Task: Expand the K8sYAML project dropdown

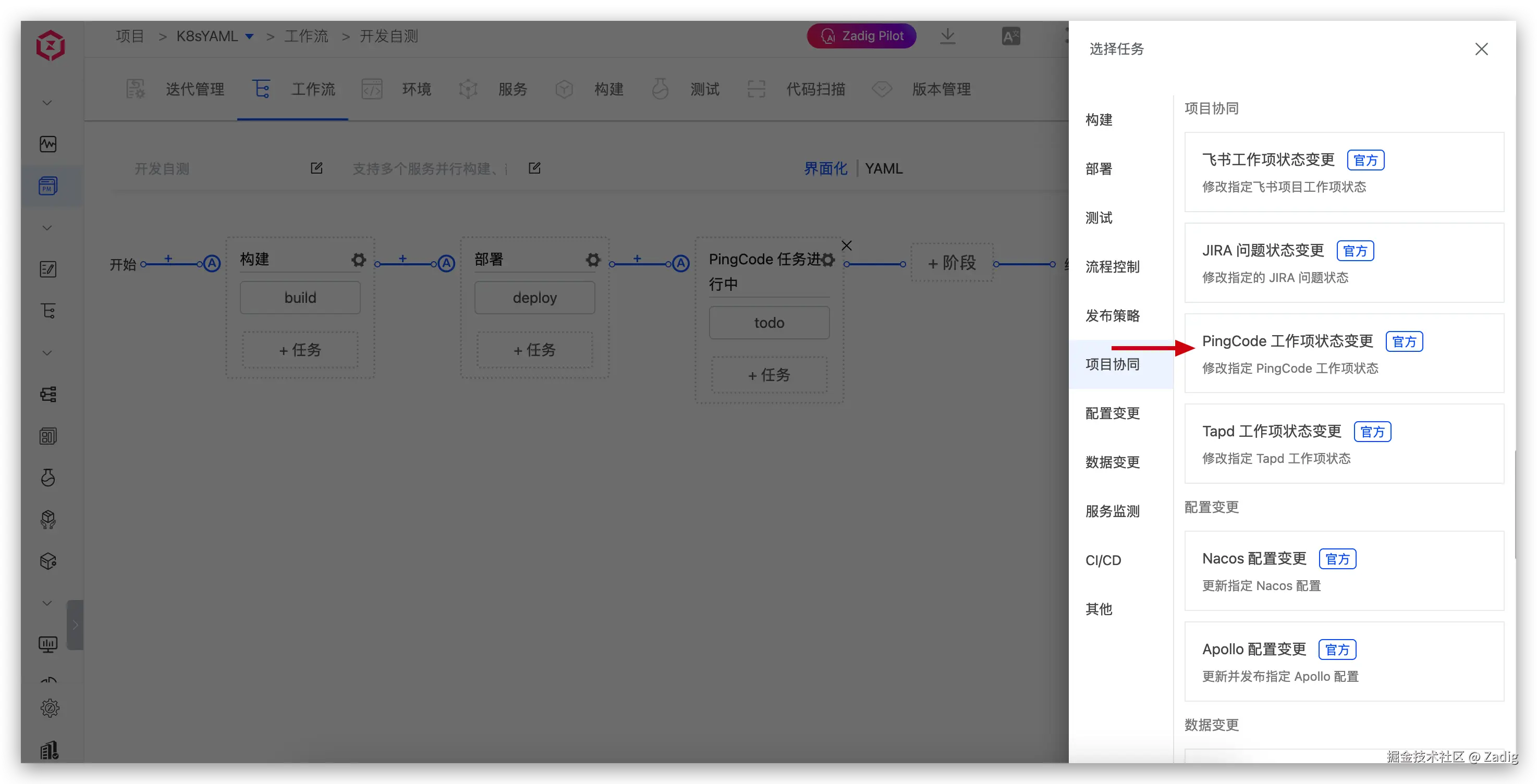Action: 249,36
